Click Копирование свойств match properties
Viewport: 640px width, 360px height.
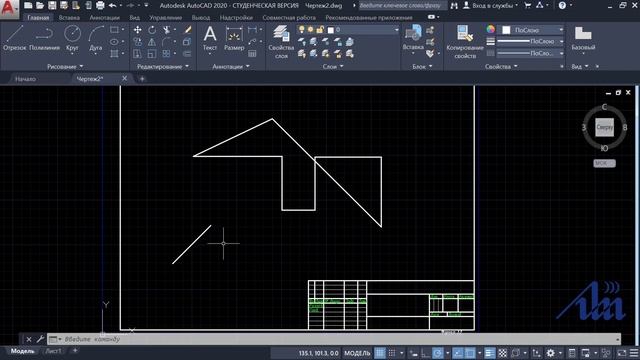coord(464,42)
